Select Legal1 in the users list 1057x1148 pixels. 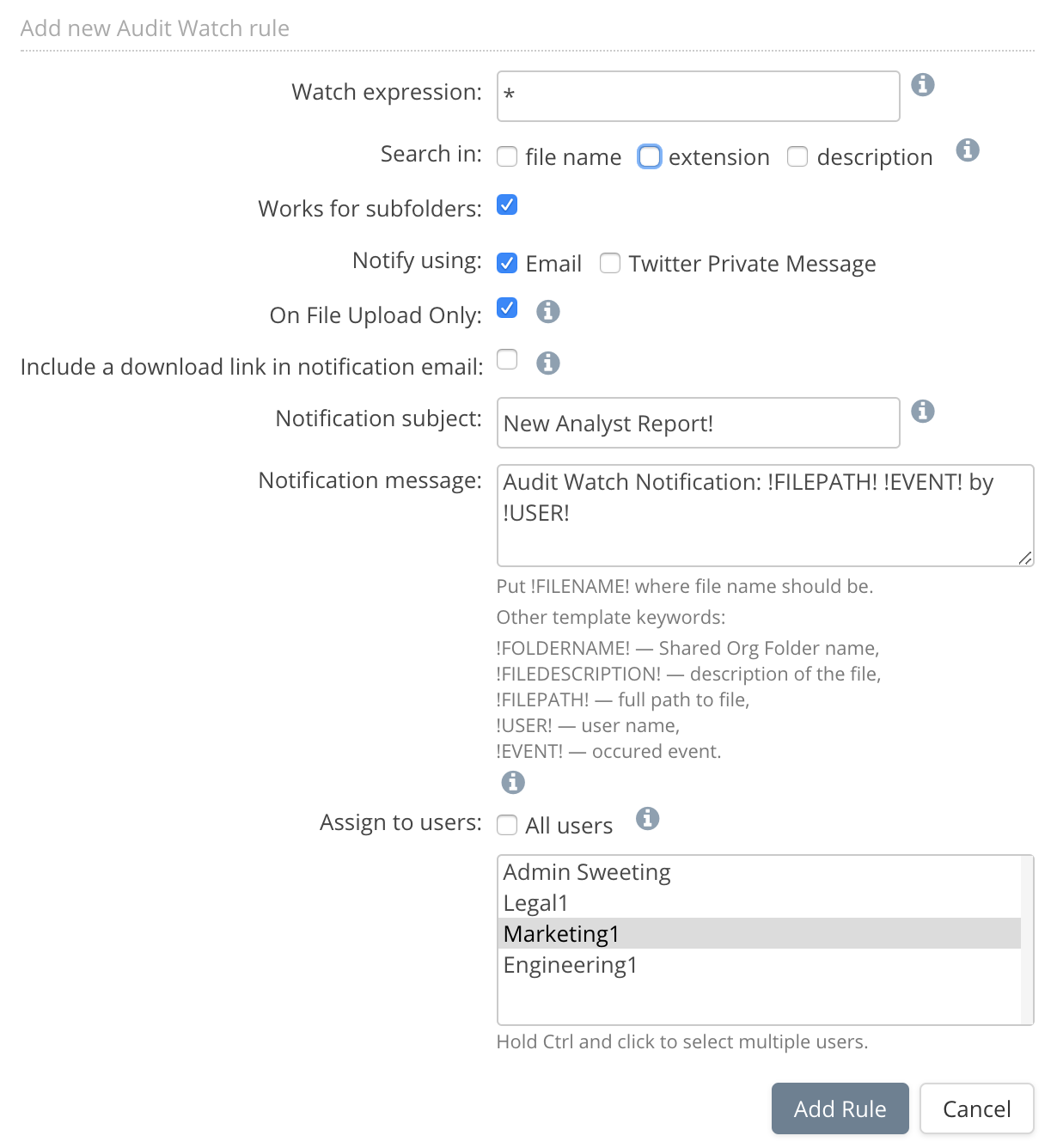(x=536, y=903)
